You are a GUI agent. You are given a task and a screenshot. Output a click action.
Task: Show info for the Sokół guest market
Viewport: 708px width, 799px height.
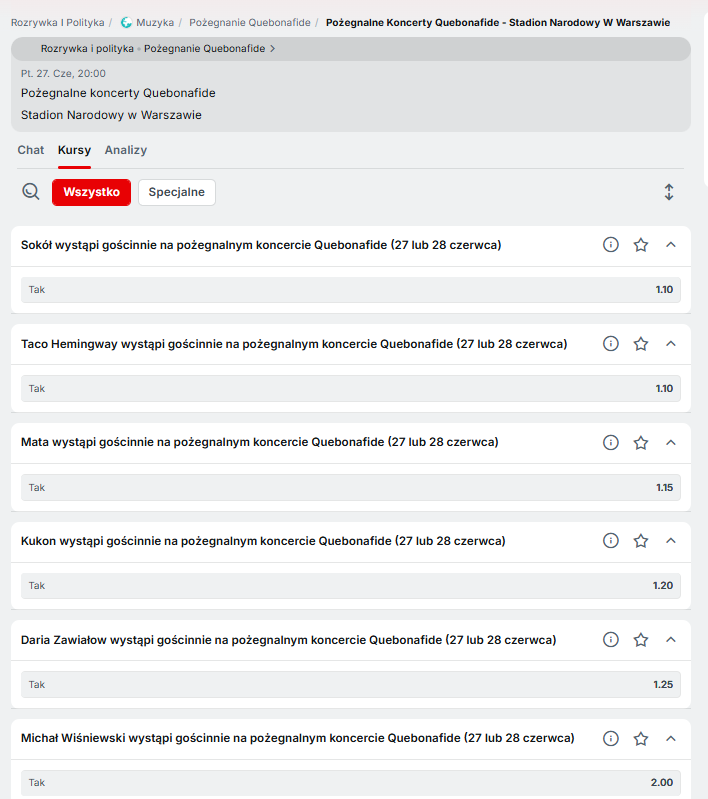coord(611,245)
